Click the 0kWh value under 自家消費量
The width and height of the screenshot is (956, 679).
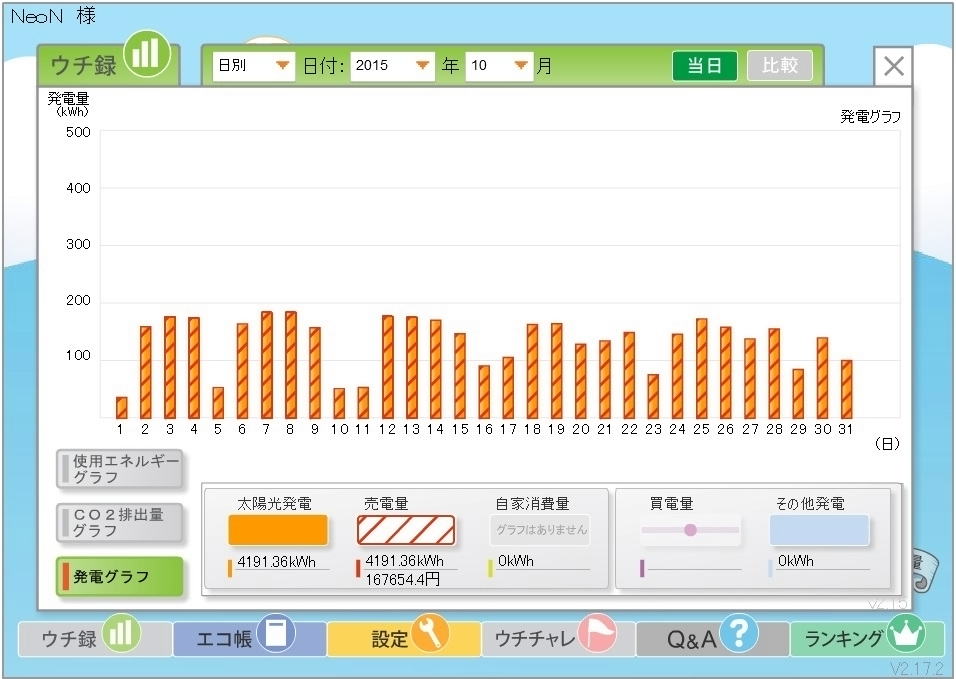515,561
